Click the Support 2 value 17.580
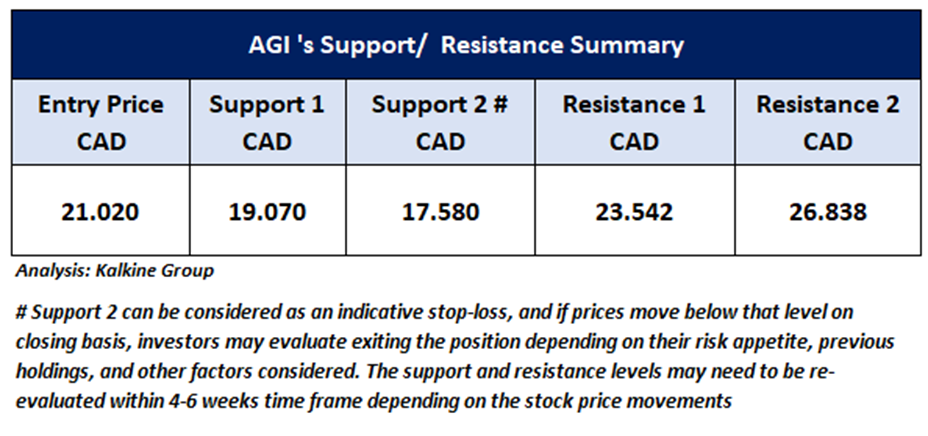Screen dimensions: 928x436 point(440,213)
